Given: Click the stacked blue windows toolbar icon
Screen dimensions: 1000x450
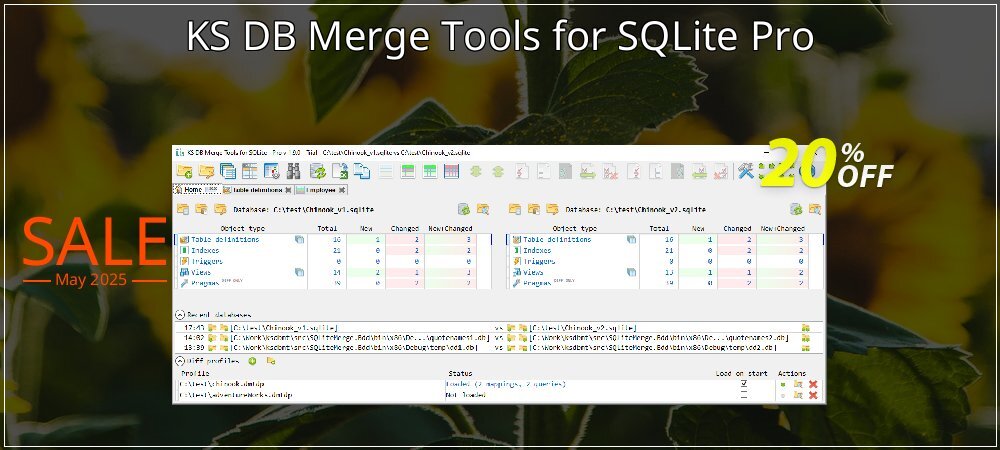Looking at the screenshot, I should click(x=228, y=171).
